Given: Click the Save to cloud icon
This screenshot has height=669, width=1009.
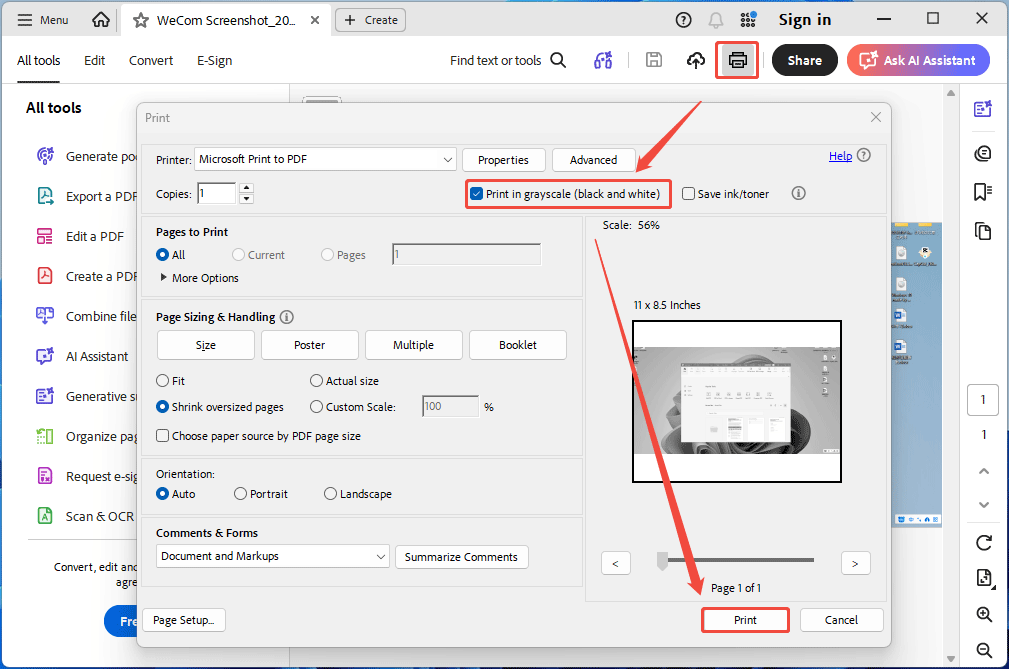Looking at the screenshot, I should click(695, 60).
